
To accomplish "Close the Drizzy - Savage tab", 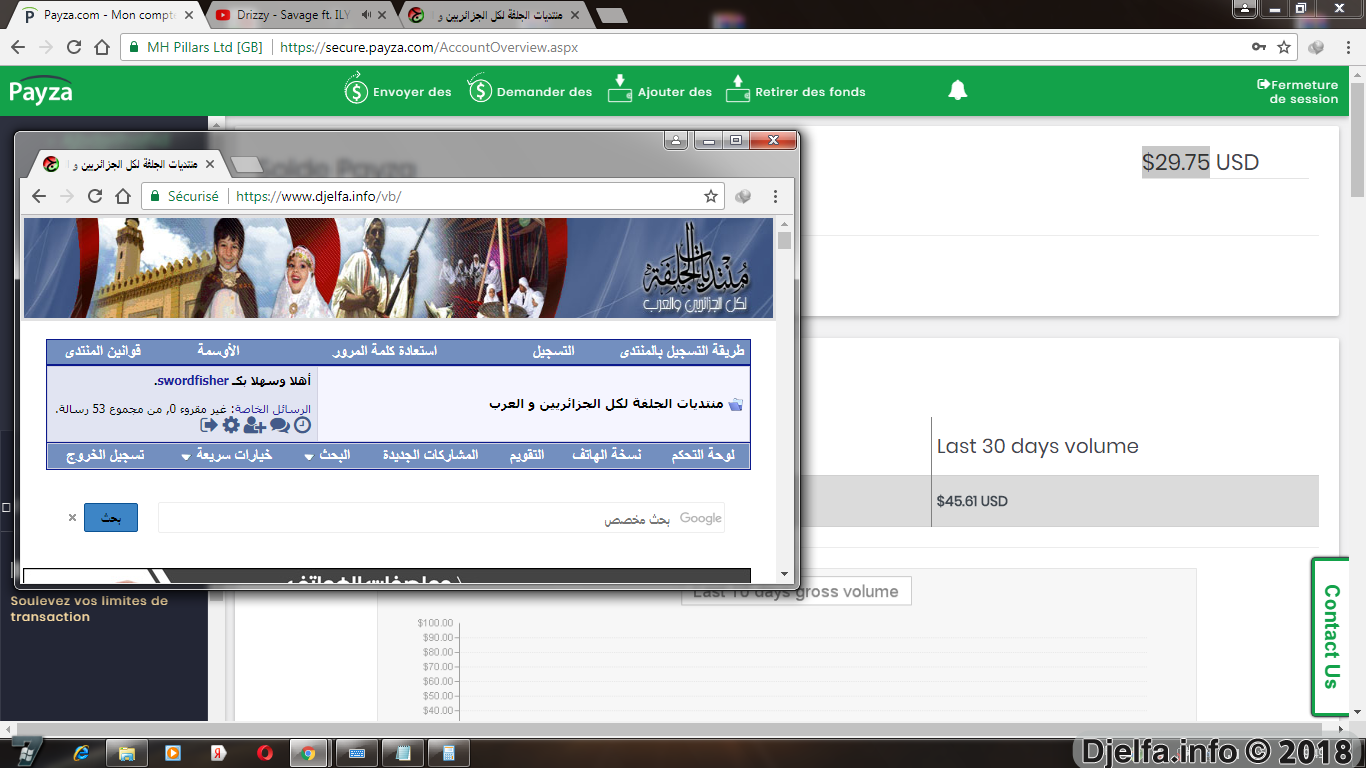I will click(382, 16).
